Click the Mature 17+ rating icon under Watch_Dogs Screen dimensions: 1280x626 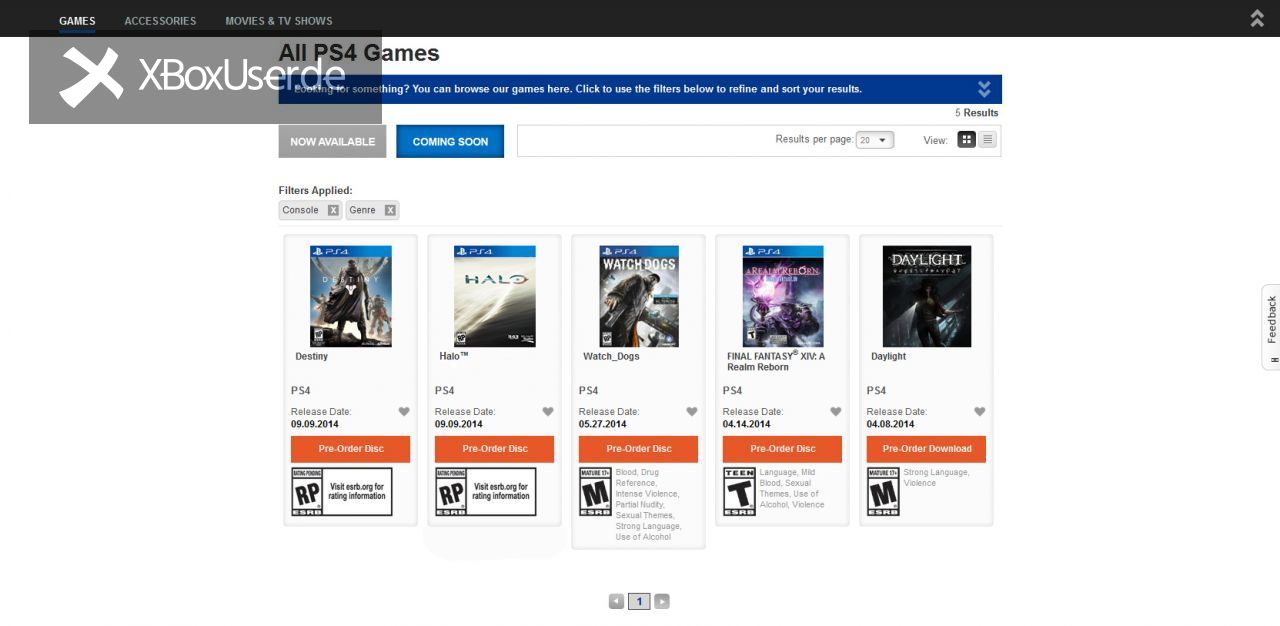[595, 492]
